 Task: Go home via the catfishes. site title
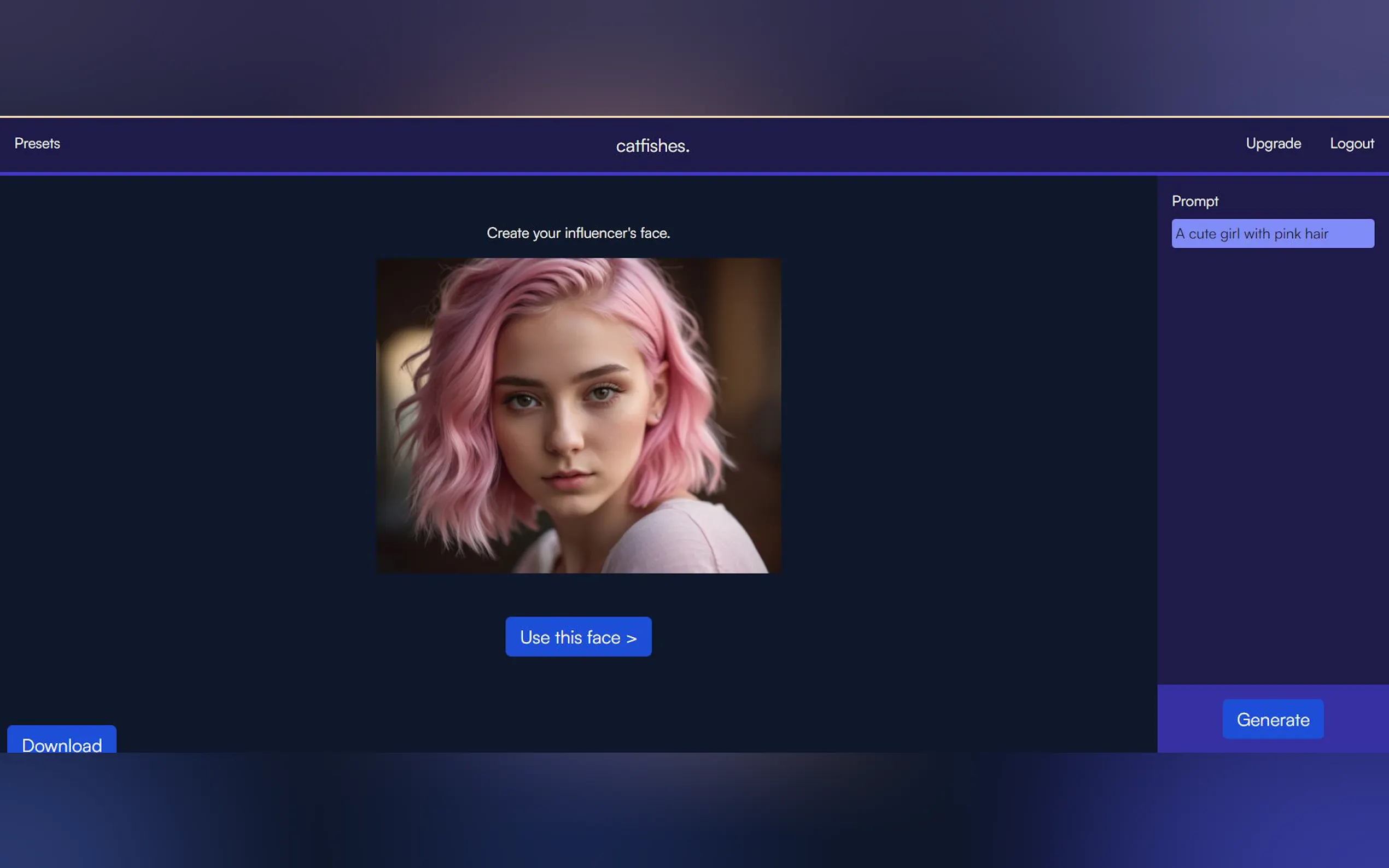tap(652, 146)
